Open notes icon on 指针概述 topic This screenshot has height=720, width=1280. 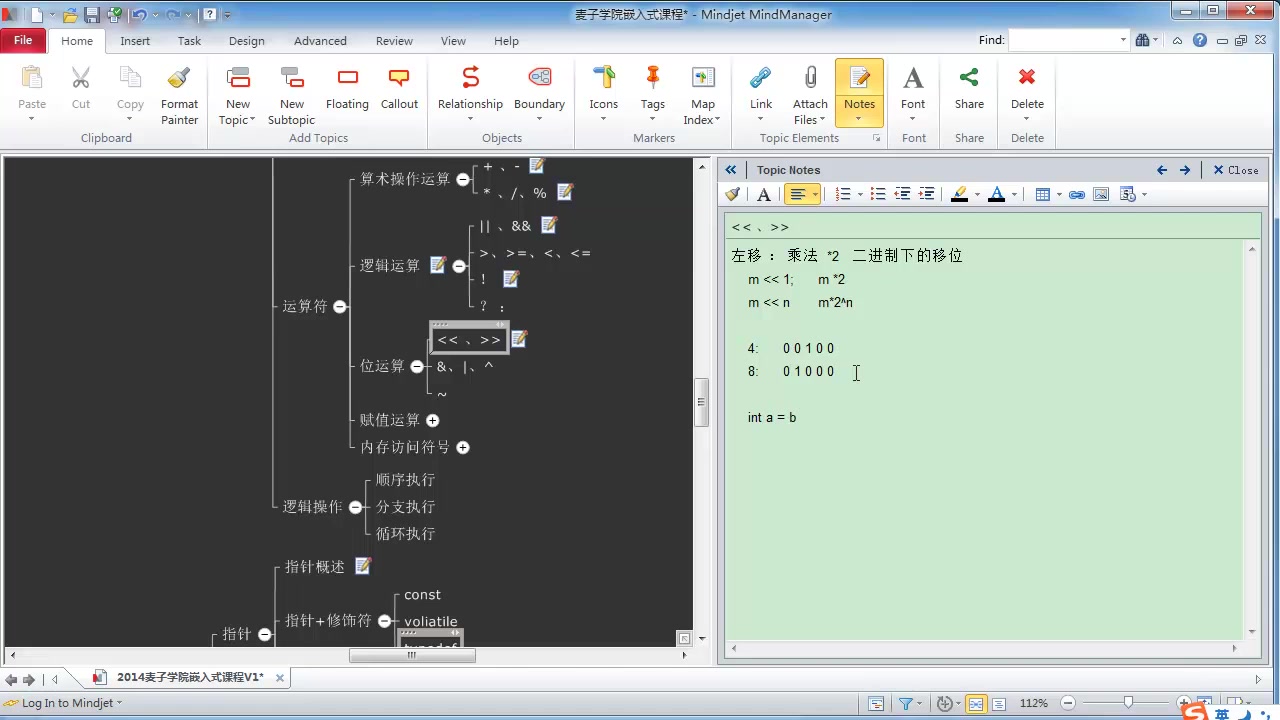point(363,566)
